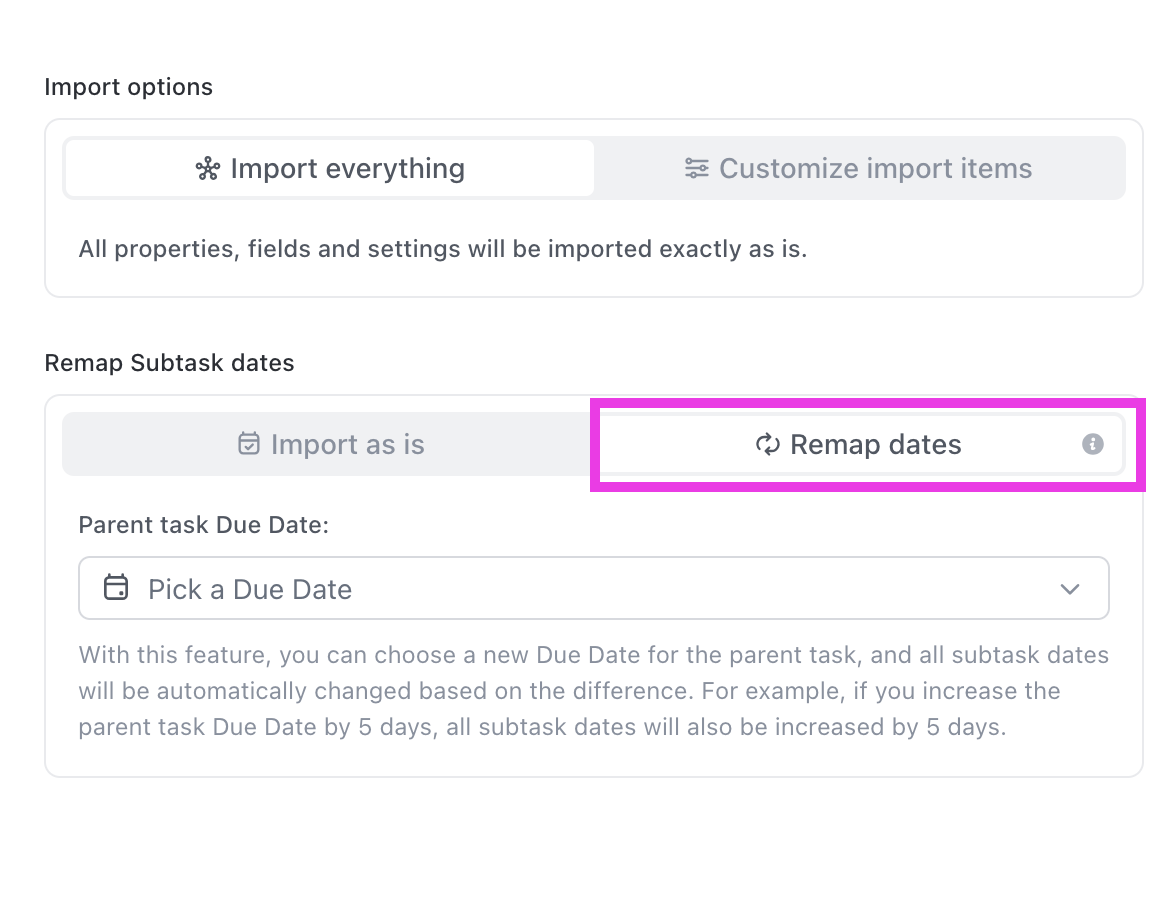Click the calendar-check icon on Import as is

click(x=248, y=444)
